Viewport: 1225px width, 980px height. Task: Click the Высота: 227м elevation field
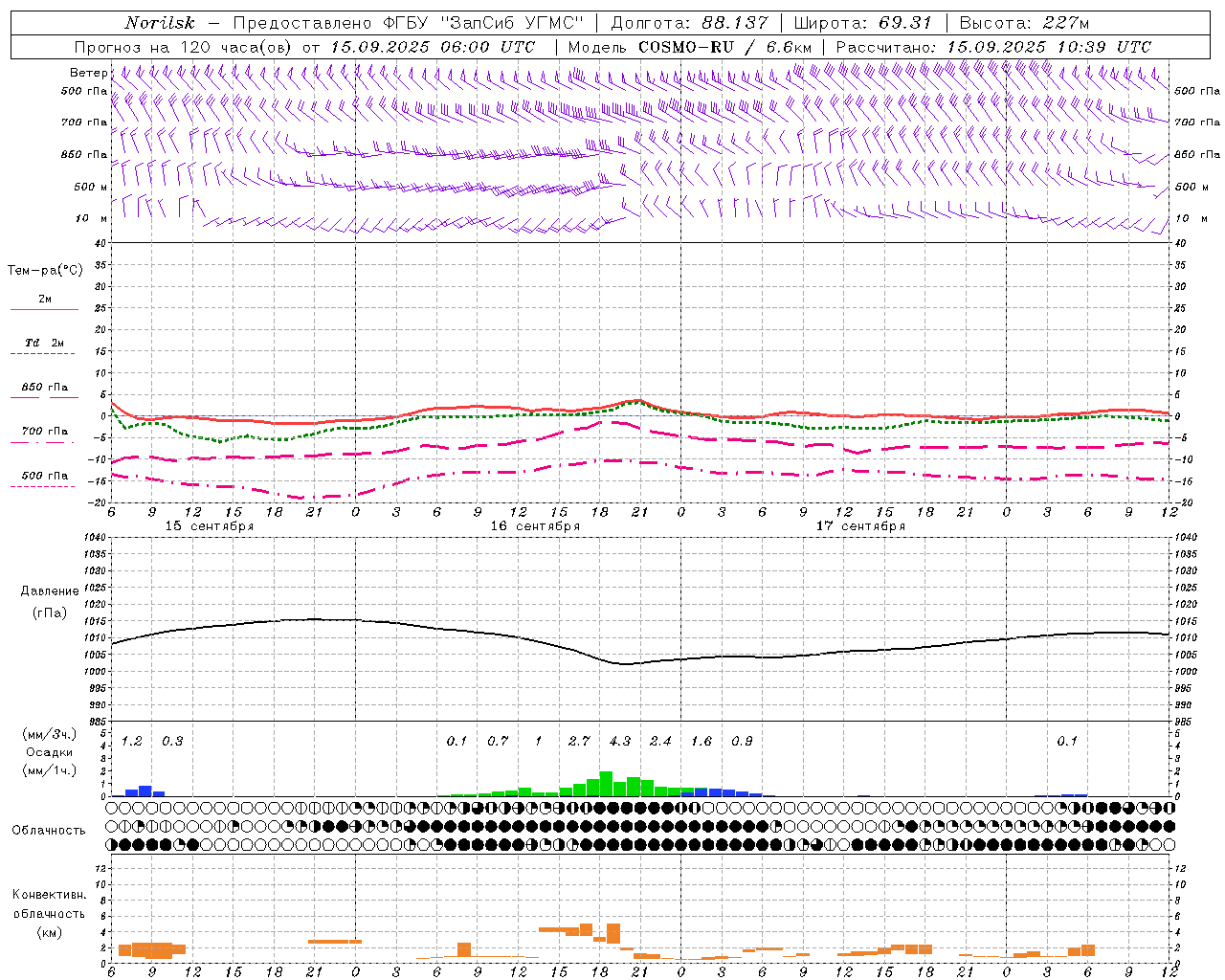click(x=1024, y=23)
